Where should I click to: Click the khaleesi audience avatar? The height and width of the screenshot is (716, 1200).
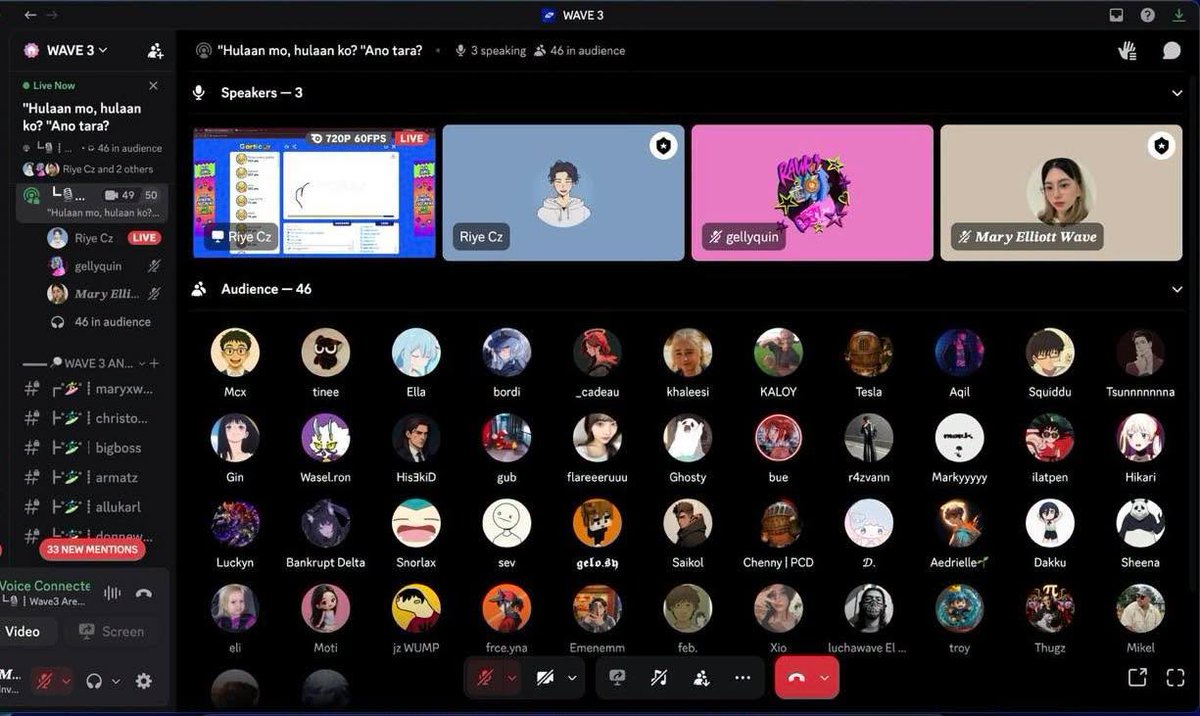coord(688,353)
